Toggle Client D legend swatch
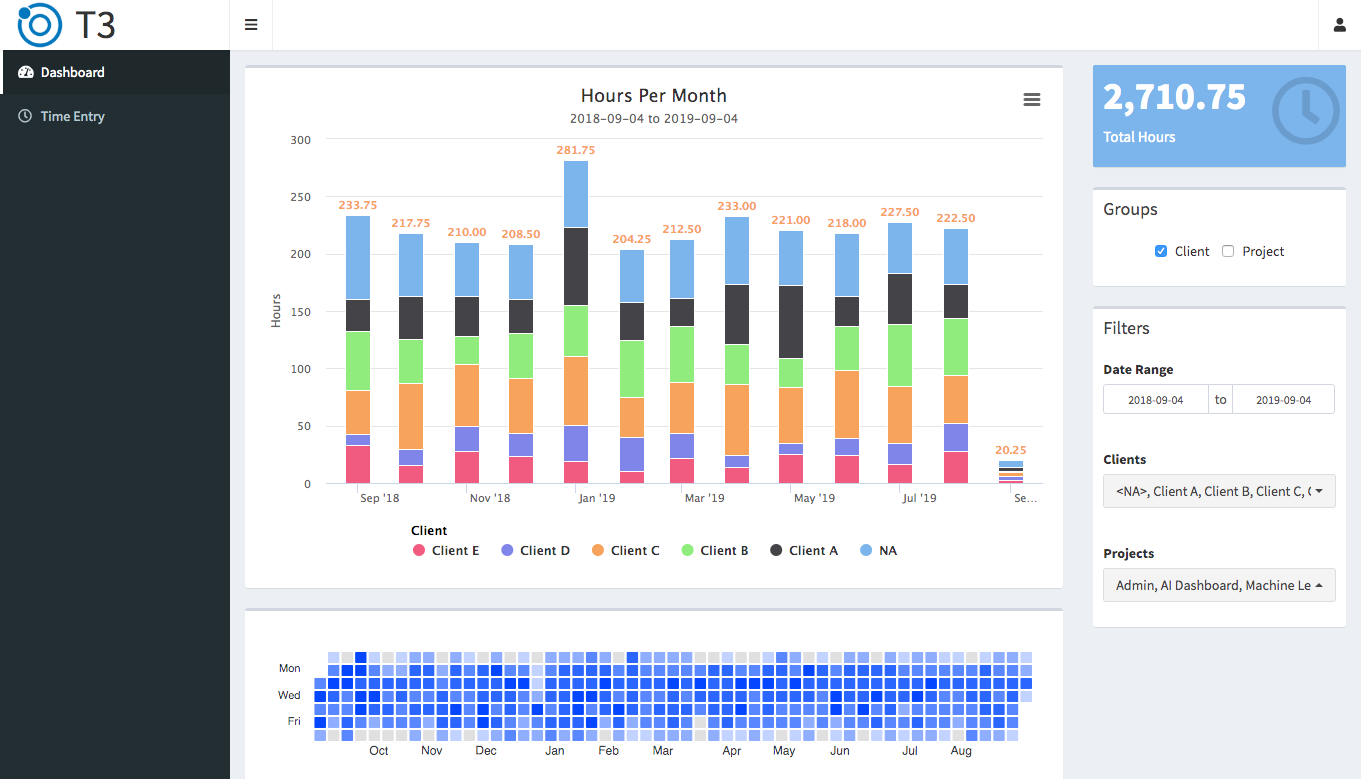Viewport: 1361px width, 779px height. click(x=507, y=551)
